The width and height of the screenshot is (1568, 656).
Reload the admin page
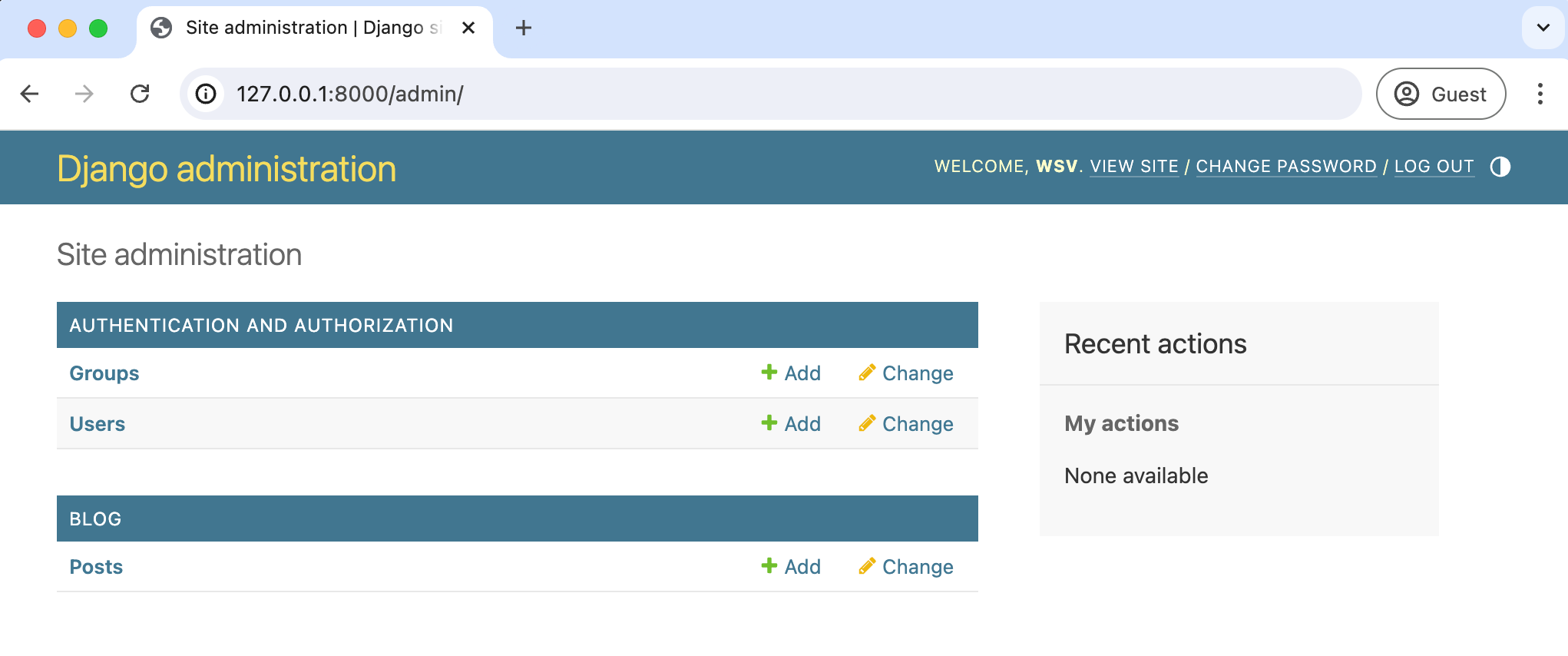(x=140, y=94)
